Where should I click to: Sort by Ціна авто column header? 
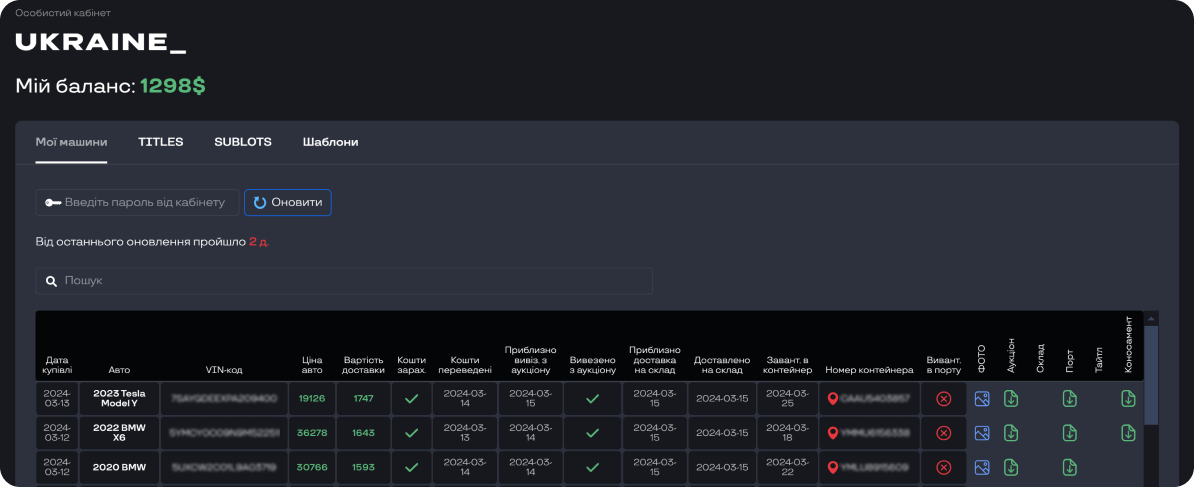pos(312,364)
